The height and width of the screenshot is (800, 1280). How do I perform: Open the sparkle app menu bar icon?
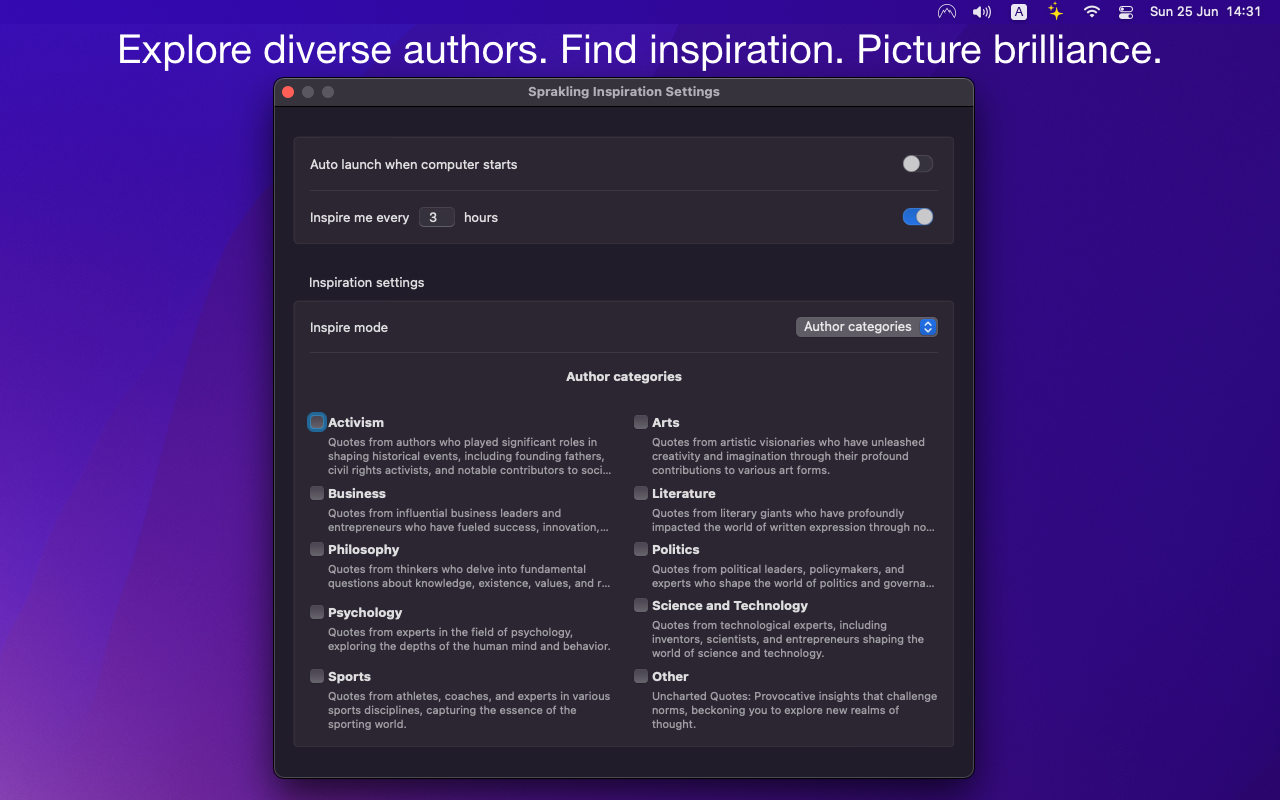tap(1055, 12)
